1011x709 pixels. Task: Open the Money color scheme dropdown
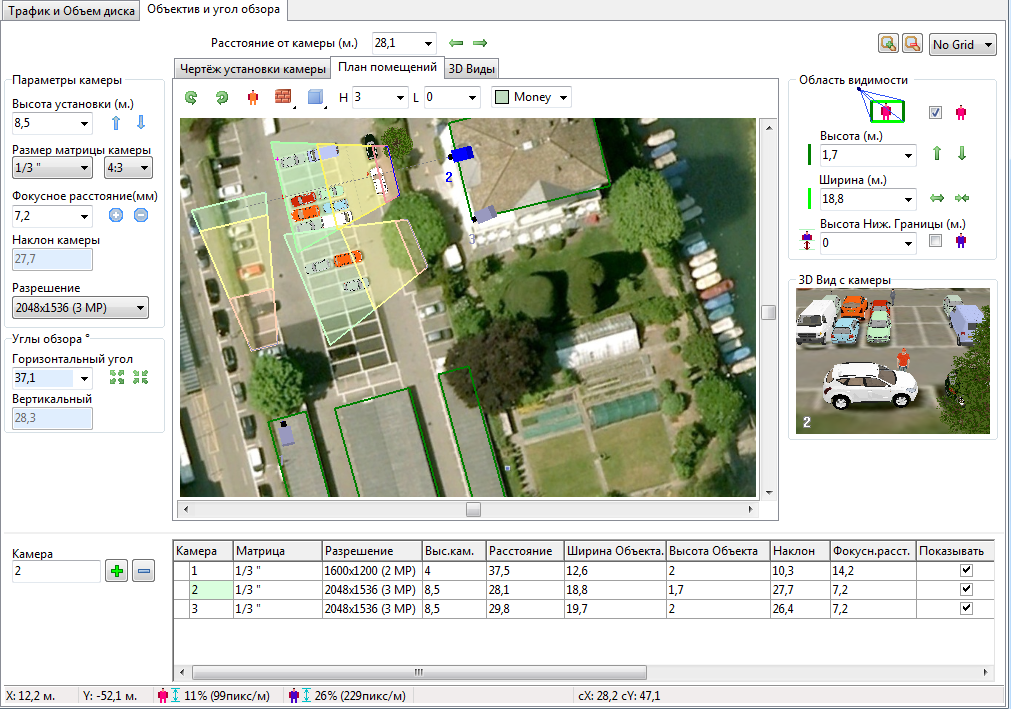click(x=531, y=97)
